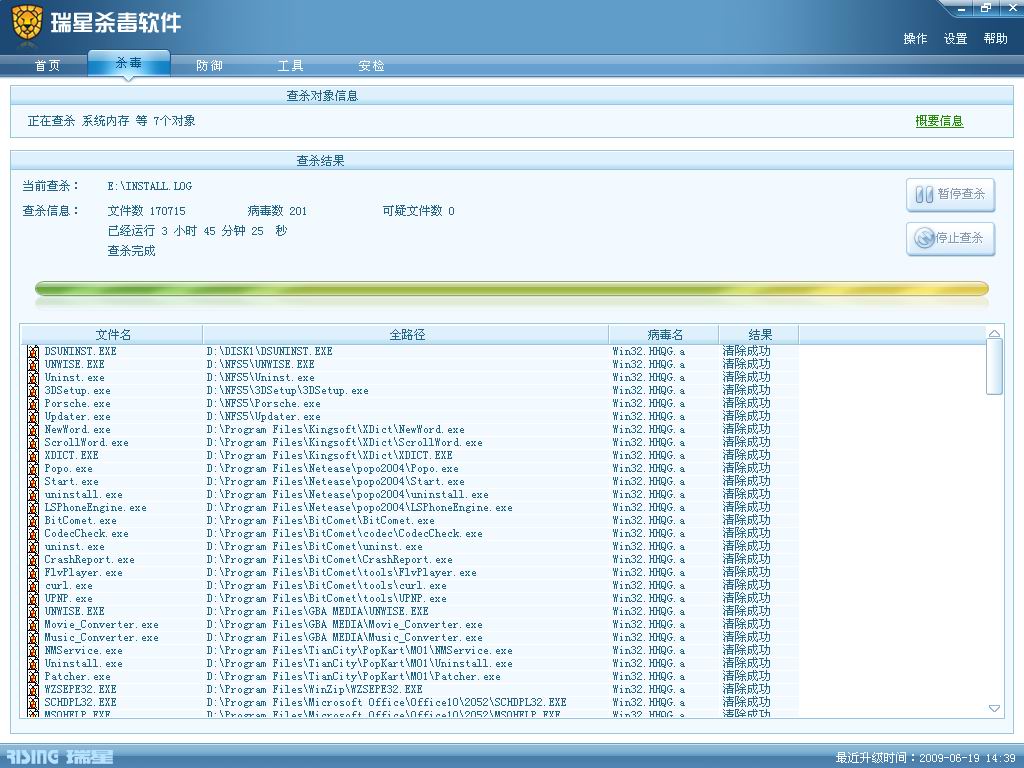Open the 防御 tab

(x=210, y=66)
